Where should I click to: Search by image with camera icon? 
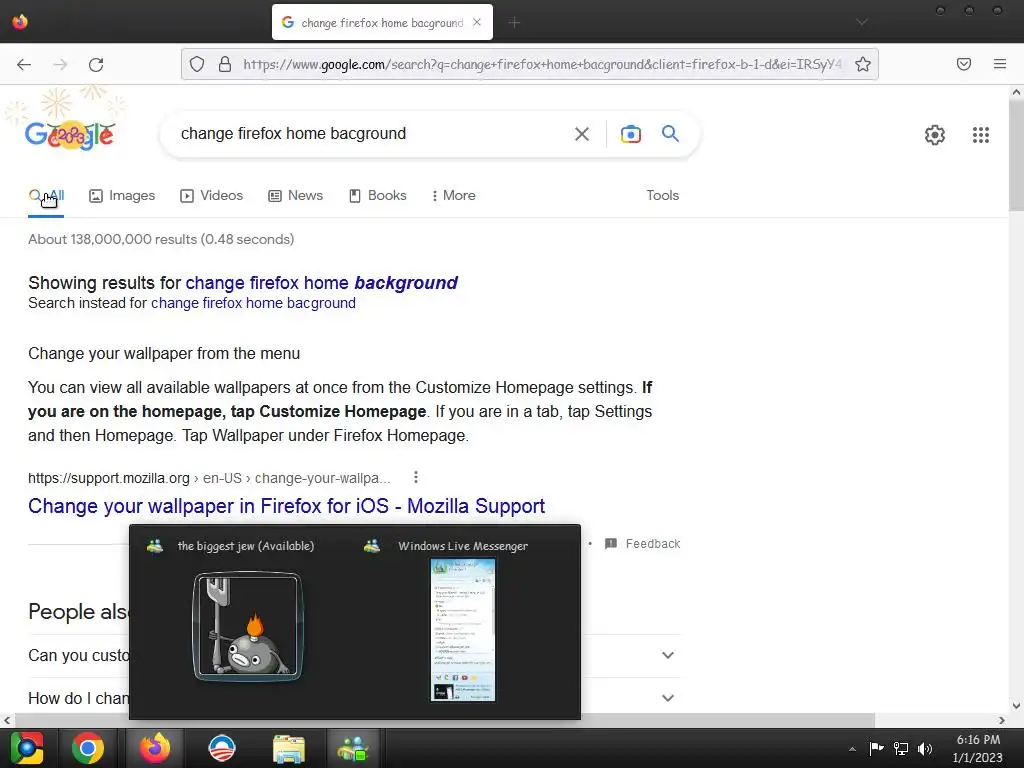tap(630, 134)
